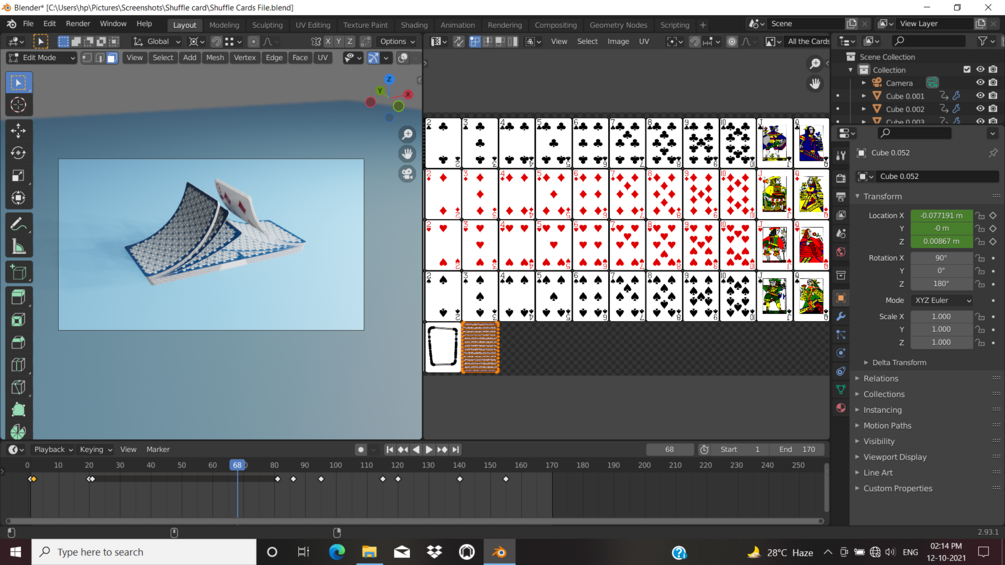Toggle the auto keying record button
1005x565 pixels.
pyautogui.click(x=361, y=450)
